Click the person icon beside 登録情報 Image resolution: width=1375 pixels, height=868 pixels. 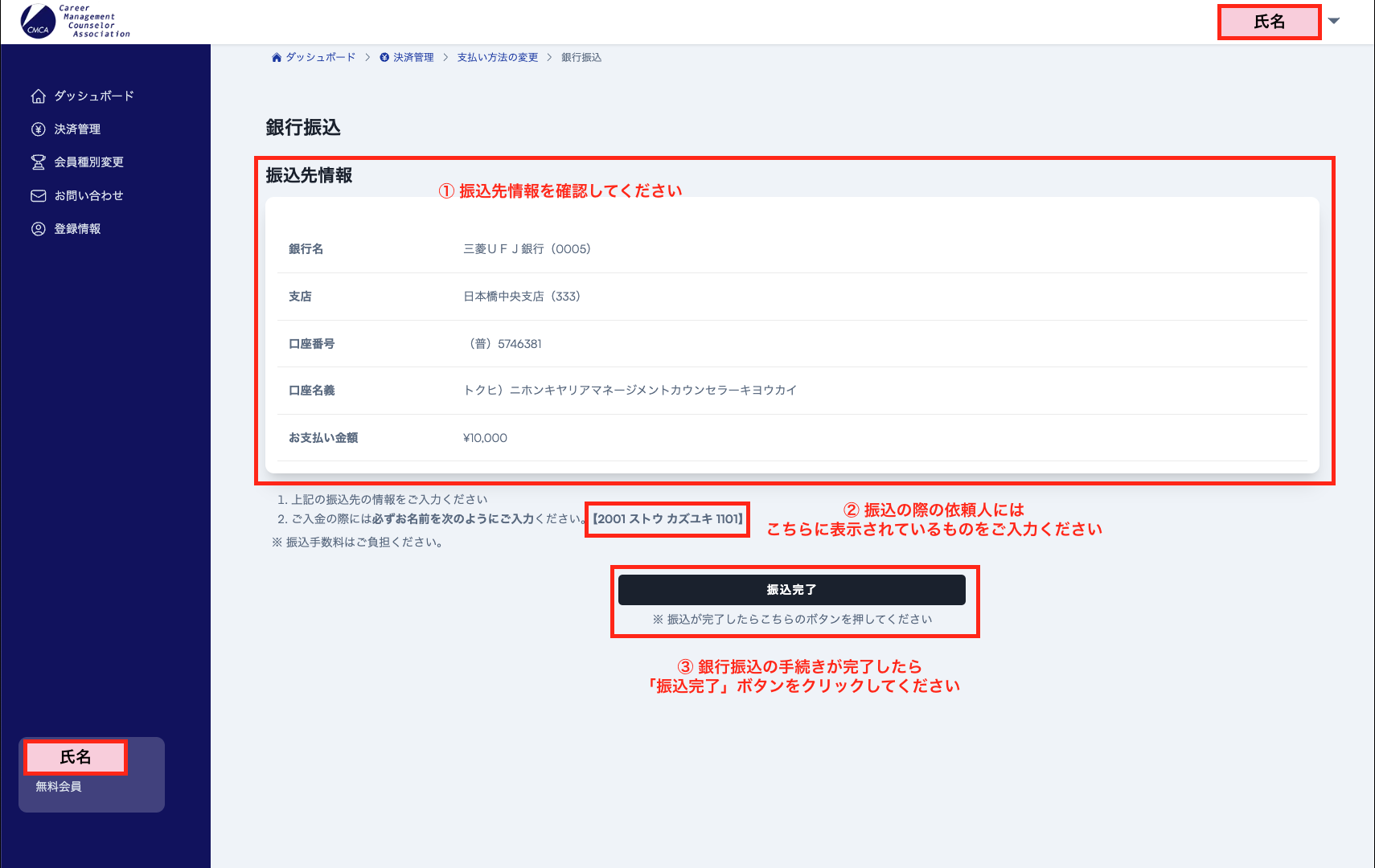pyautogui.click(x=38, y=229)
